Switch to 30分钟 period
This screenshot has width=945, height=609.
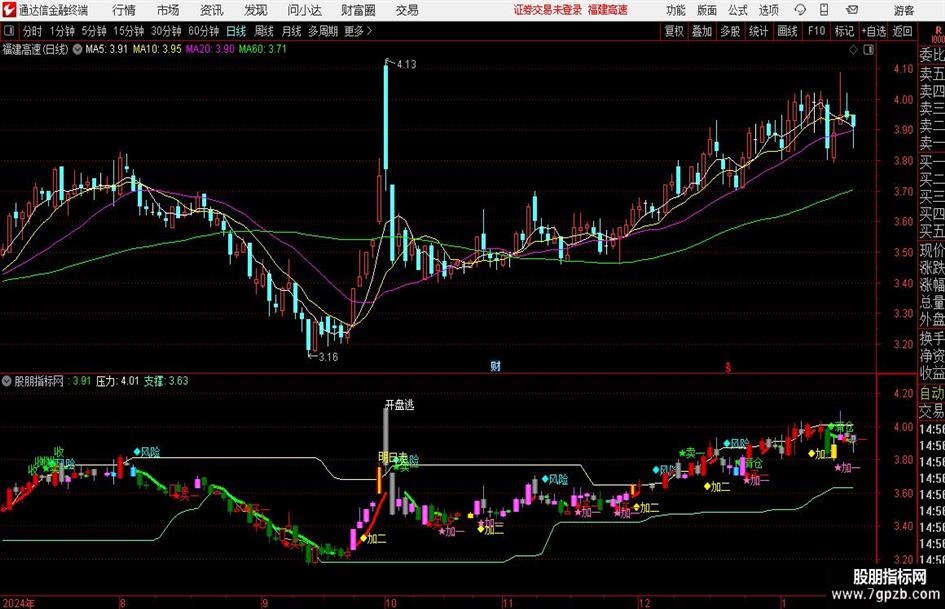pyautogui.click(x=166, y=31)
